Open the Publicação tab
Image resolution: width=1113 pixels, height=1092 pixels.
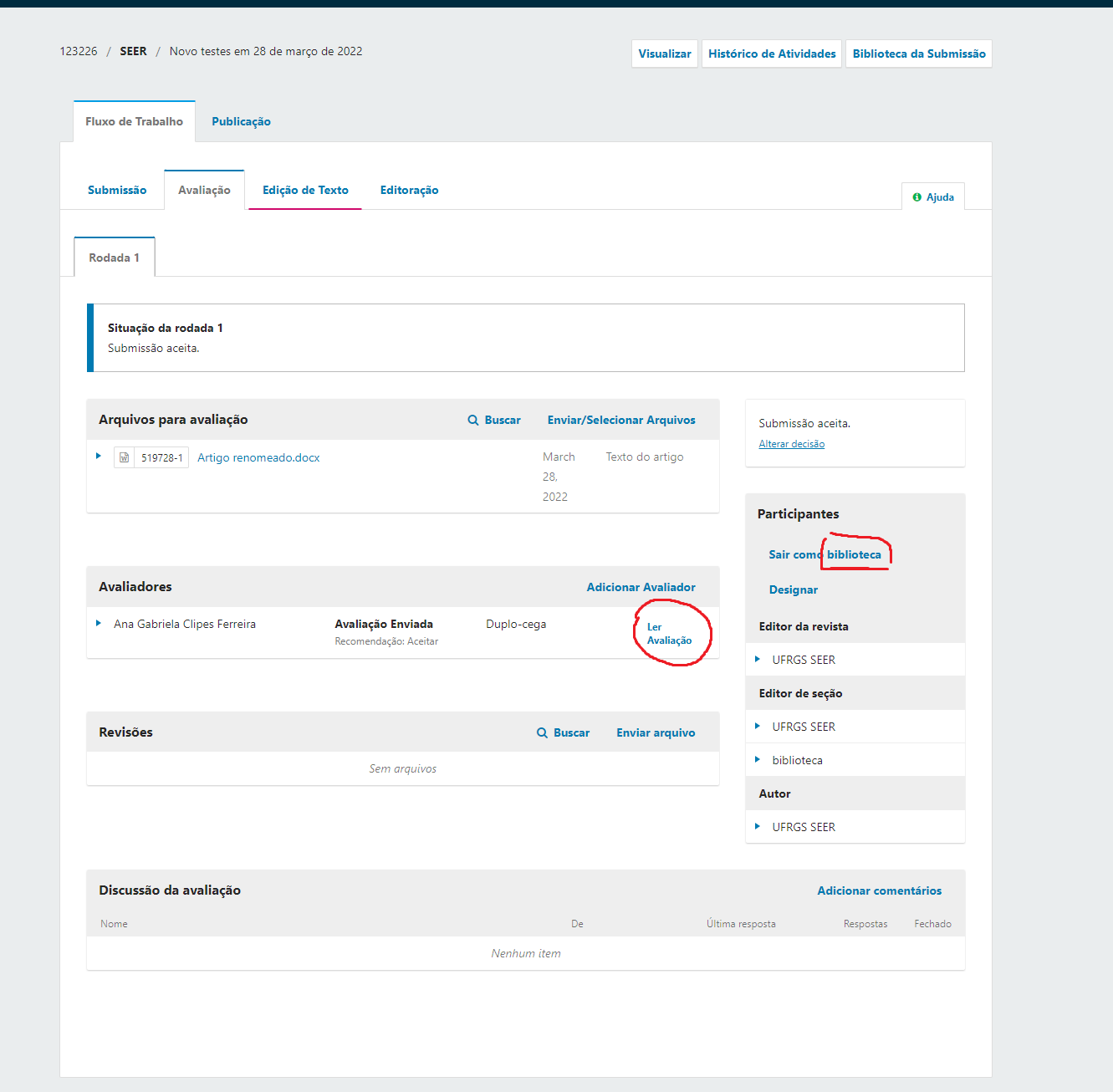click(x=241, y=122)
